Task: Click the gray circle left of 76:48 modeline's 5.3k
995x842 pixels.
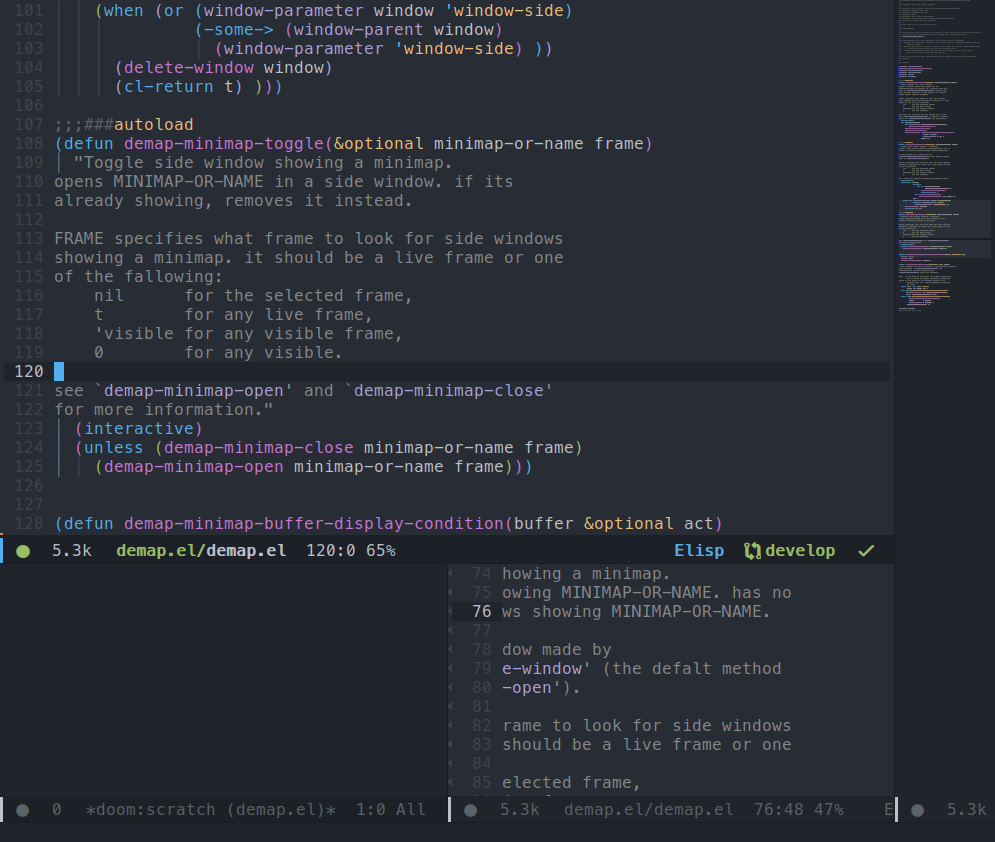Action: click(x=470, y=810)
